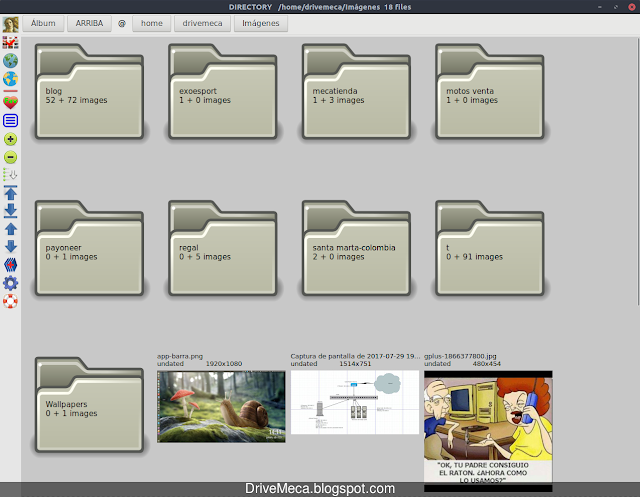Click the checkered thumbnails select-files icon
640x497 pixels.
11,42
